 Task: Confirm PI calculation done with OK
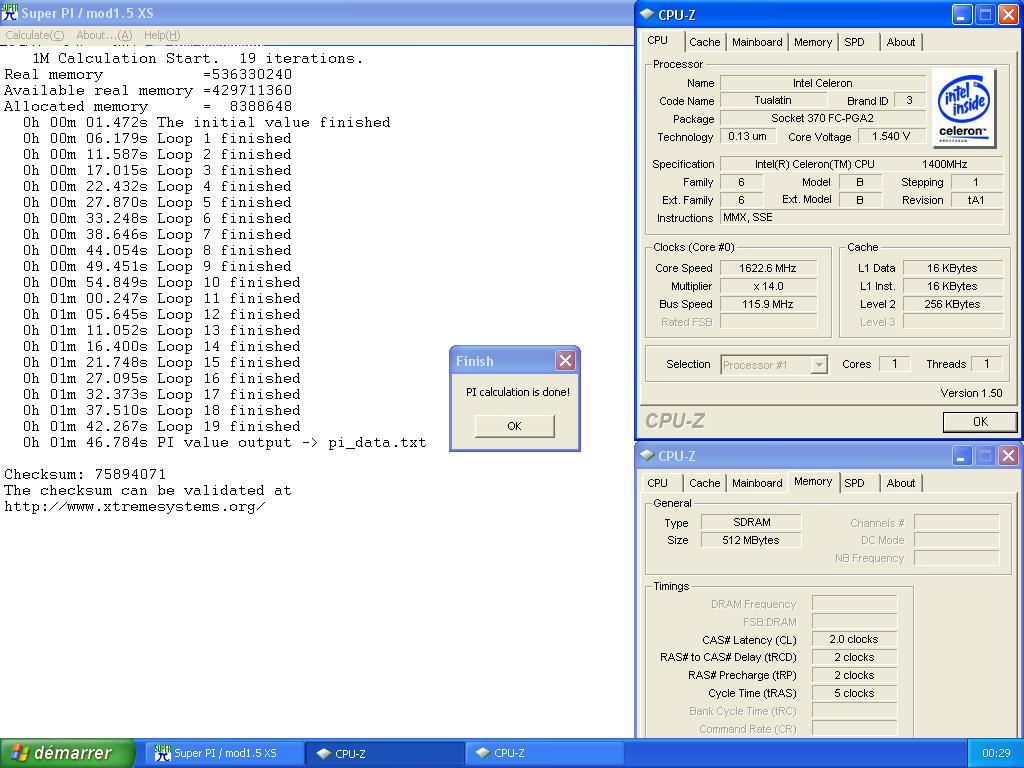(x=515, y=426)
